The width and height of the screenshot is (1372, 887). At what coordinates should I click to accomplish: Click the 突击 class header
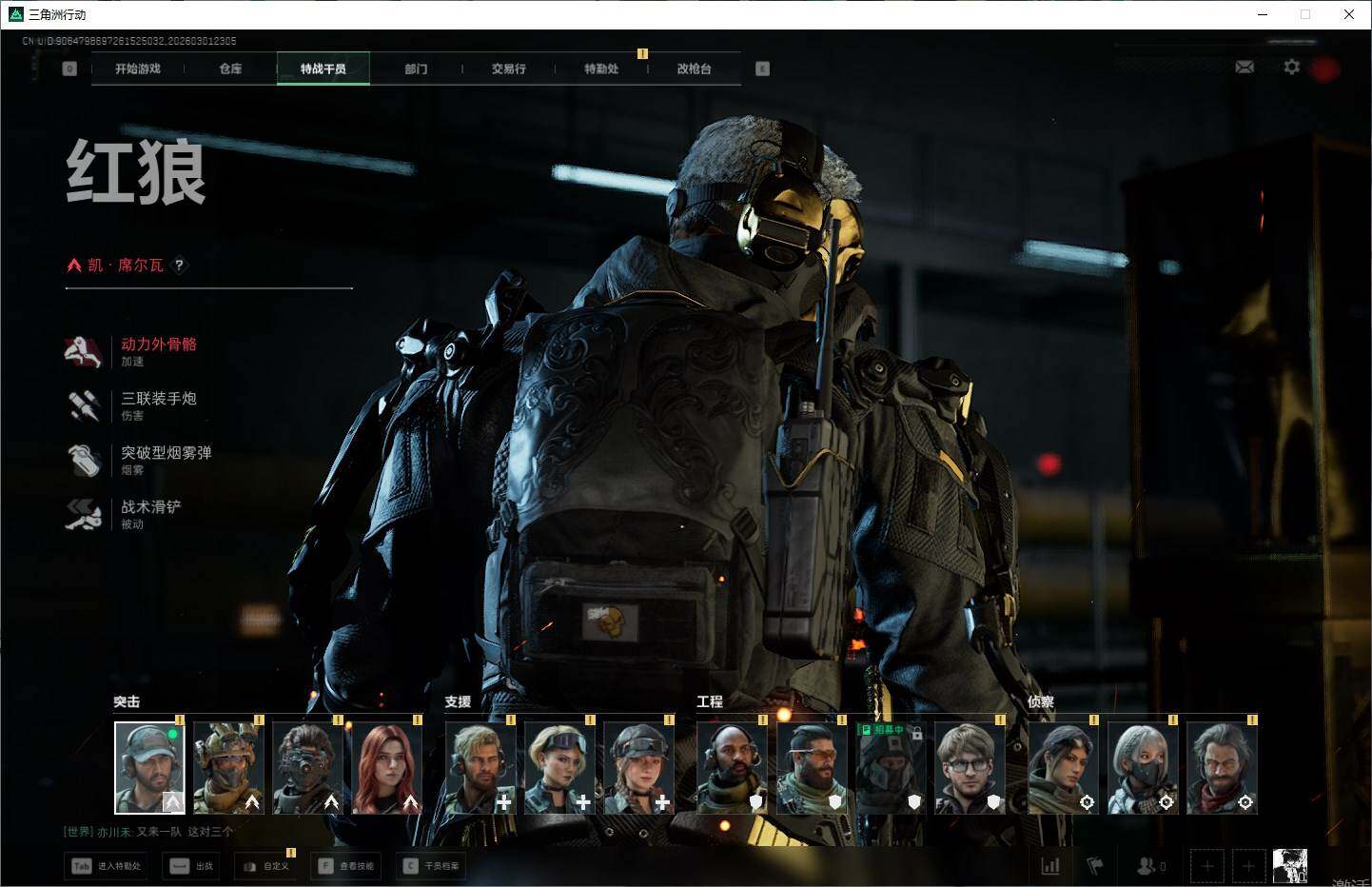coord(127,701)
